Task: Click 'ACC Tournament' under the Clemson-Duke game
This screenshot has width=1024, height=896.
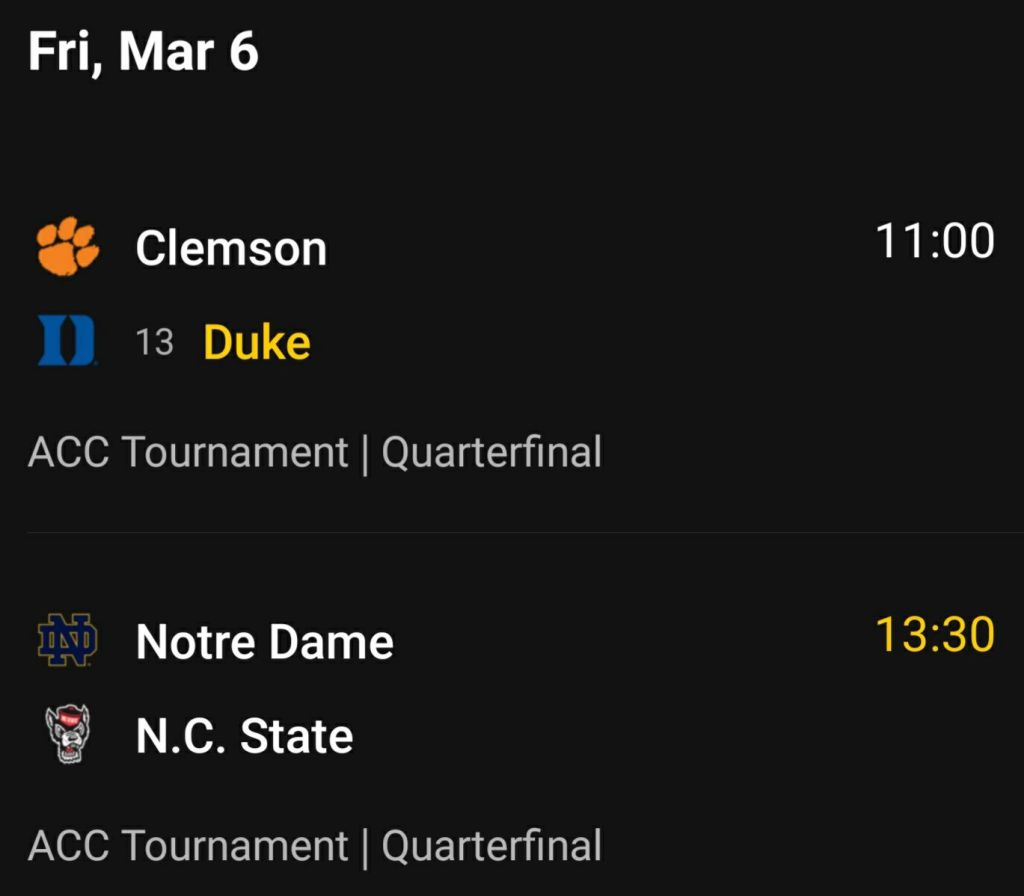Action: (187, 452)
